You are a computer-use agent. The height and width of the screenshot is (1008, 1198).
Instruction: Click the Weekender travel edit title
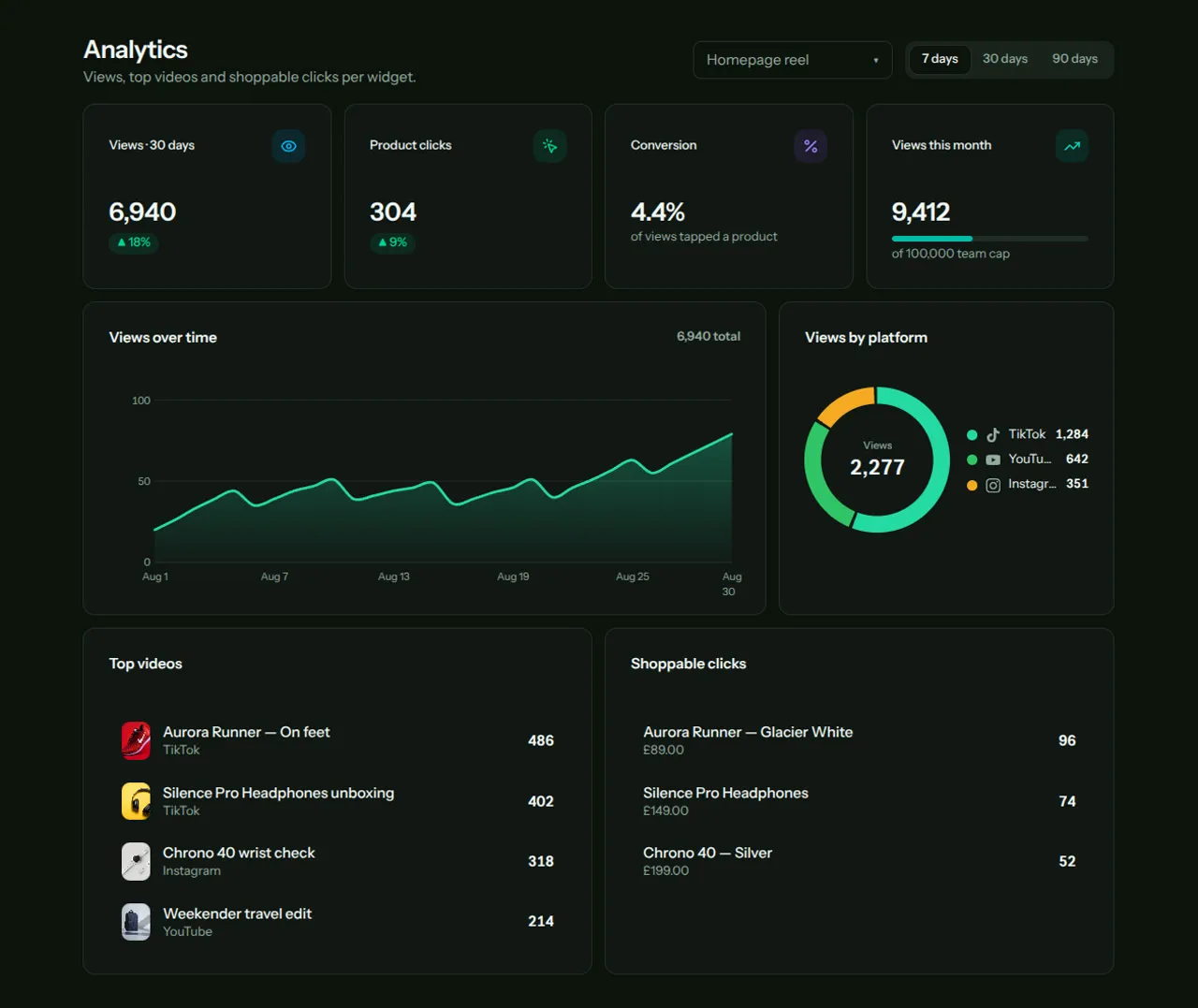[237, 913]
